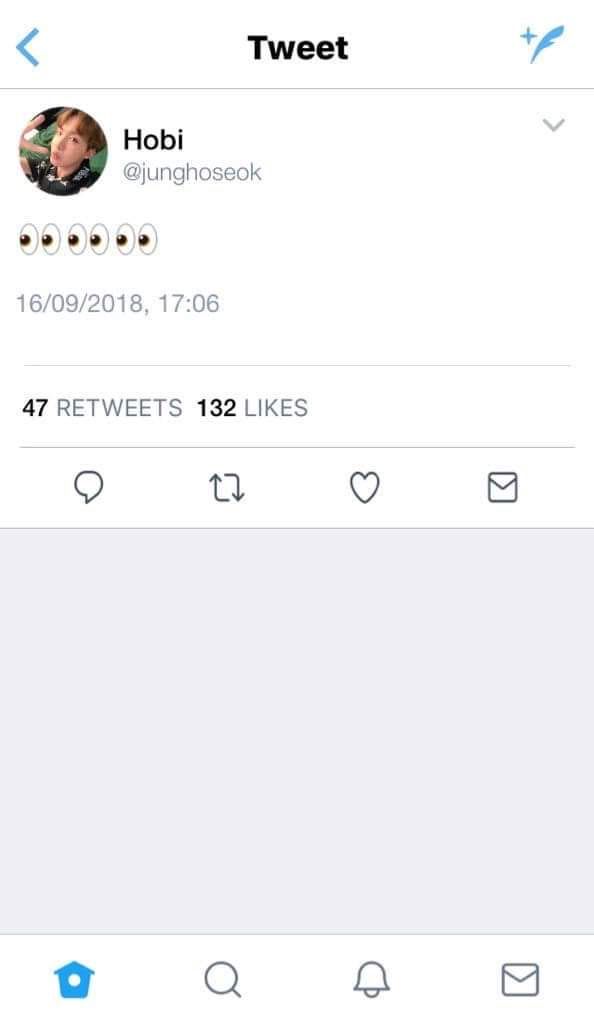Open the Hobi display name profile
Viewport: 594px width, 1023px height.
[x=153, y=140]
